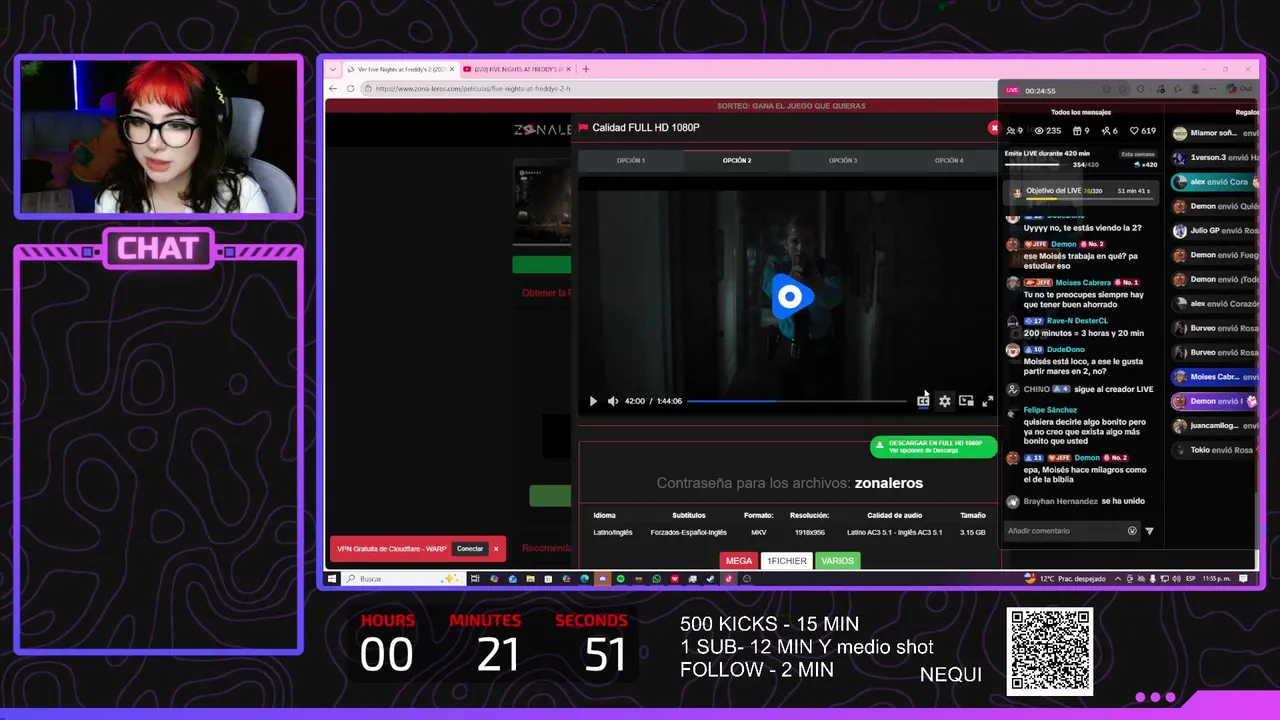1280x720 pixels.
Task: Click the likes heart counter
Action: point(1142,131)
